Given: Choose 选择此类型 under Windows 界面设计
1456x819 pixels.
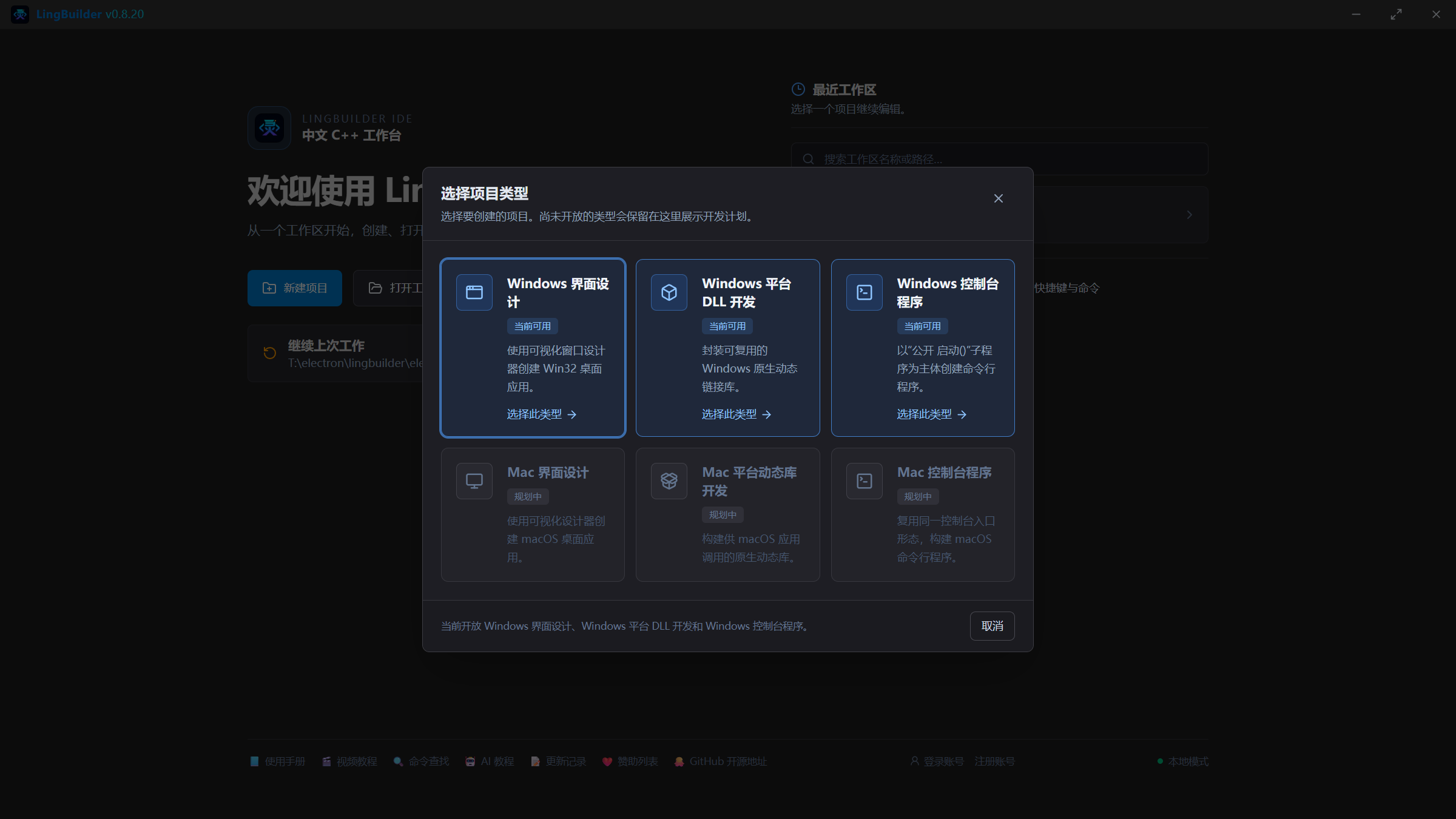Looking at the screenshot, I should pos(541,414).
